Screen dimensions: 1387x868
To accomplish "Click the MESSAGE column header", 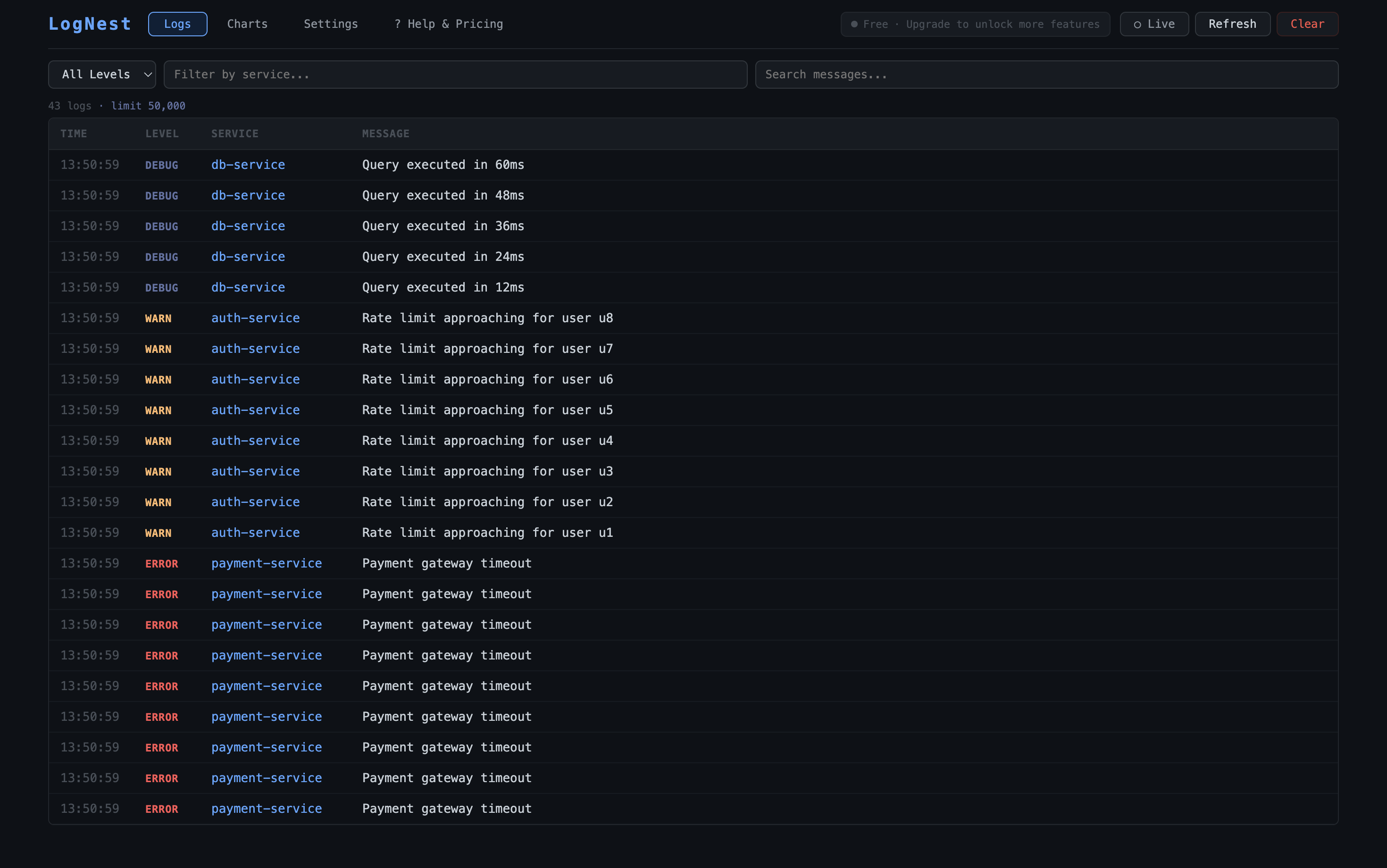I will point(386,134).
